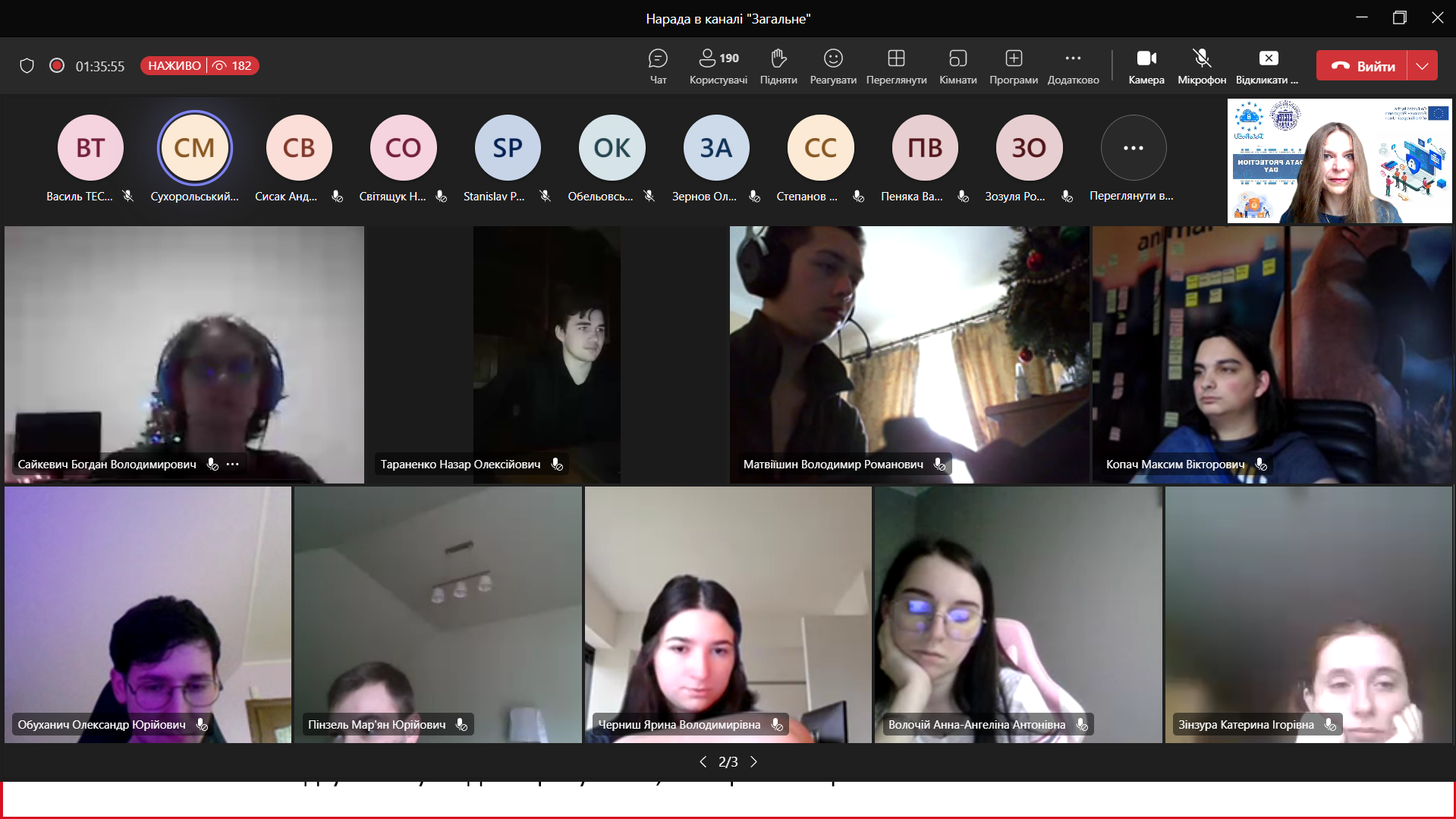The width and height of the screenshot is (1456, 819).
Task: Go to the next participants page
Action: [753, 762]
